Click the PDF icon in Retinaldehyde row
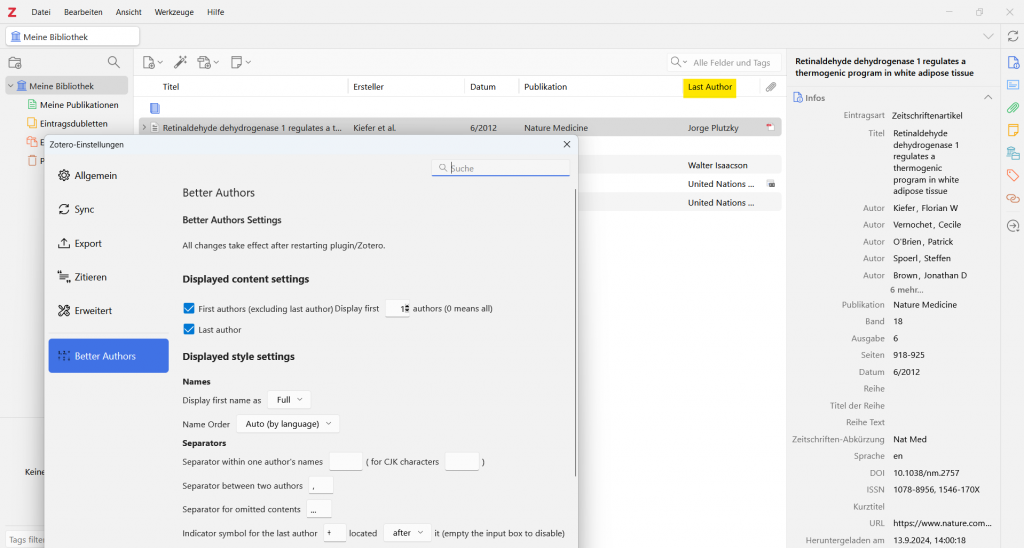Viewport: 1024px width, 548px height. (771, 128)
